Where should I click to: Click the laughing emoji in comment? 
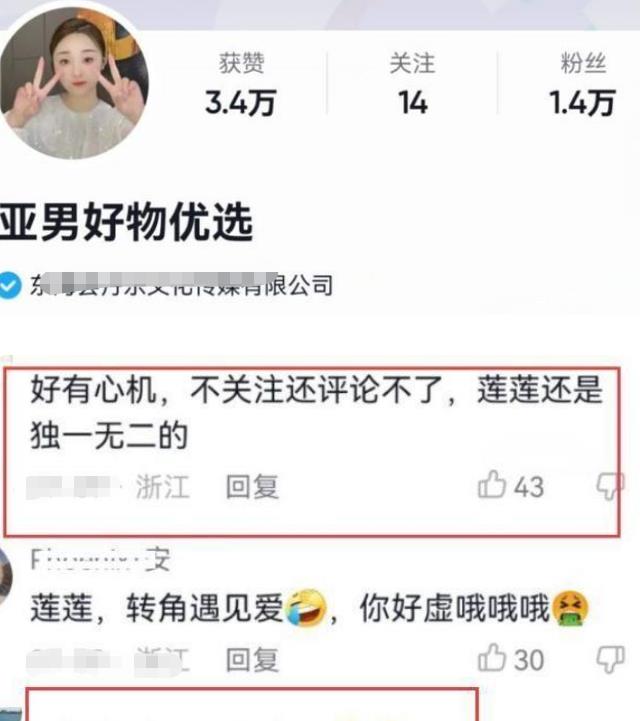click(306, 608)
